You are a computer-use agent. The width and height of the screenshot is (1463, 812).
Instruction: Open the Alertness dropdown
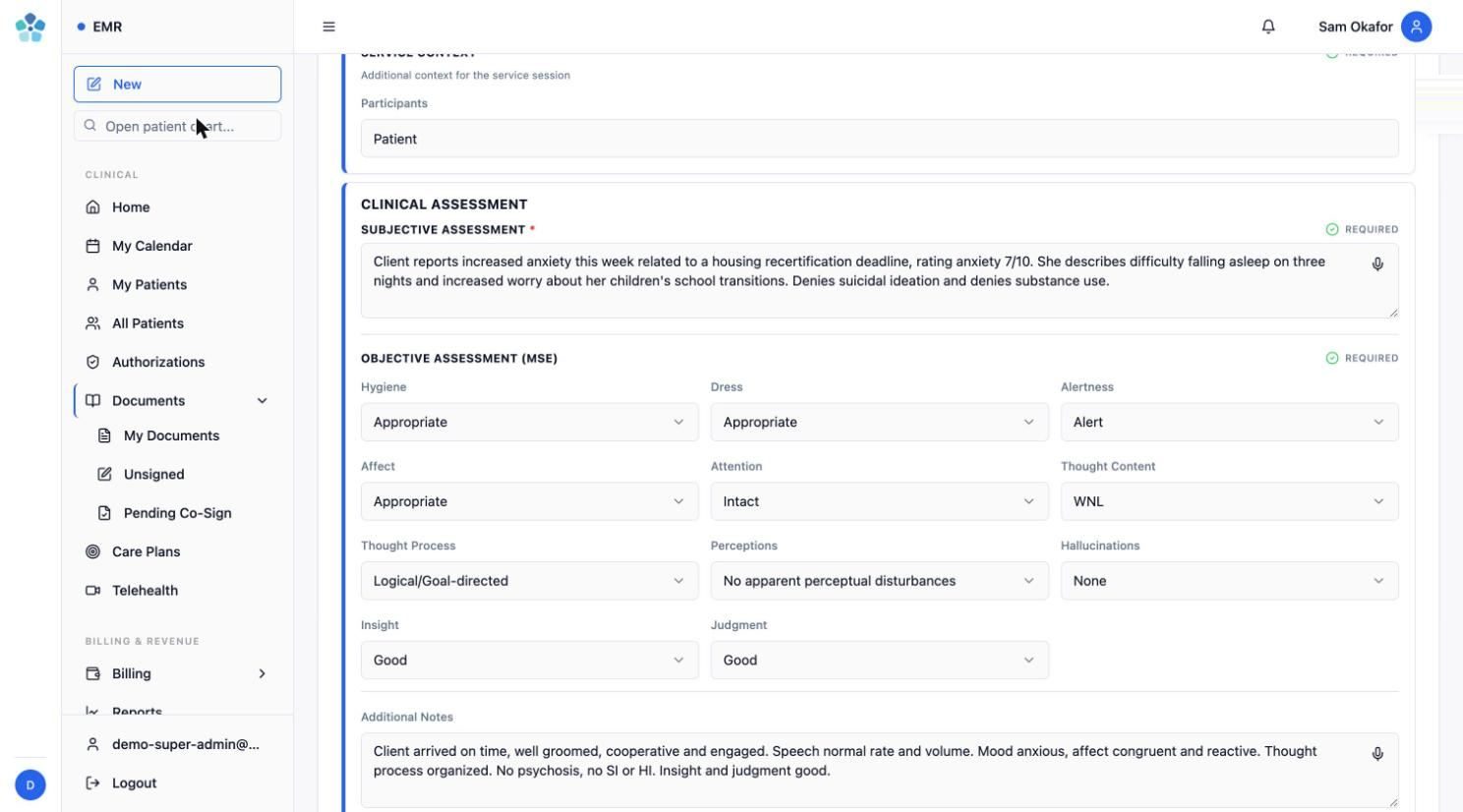(1230, 422)
